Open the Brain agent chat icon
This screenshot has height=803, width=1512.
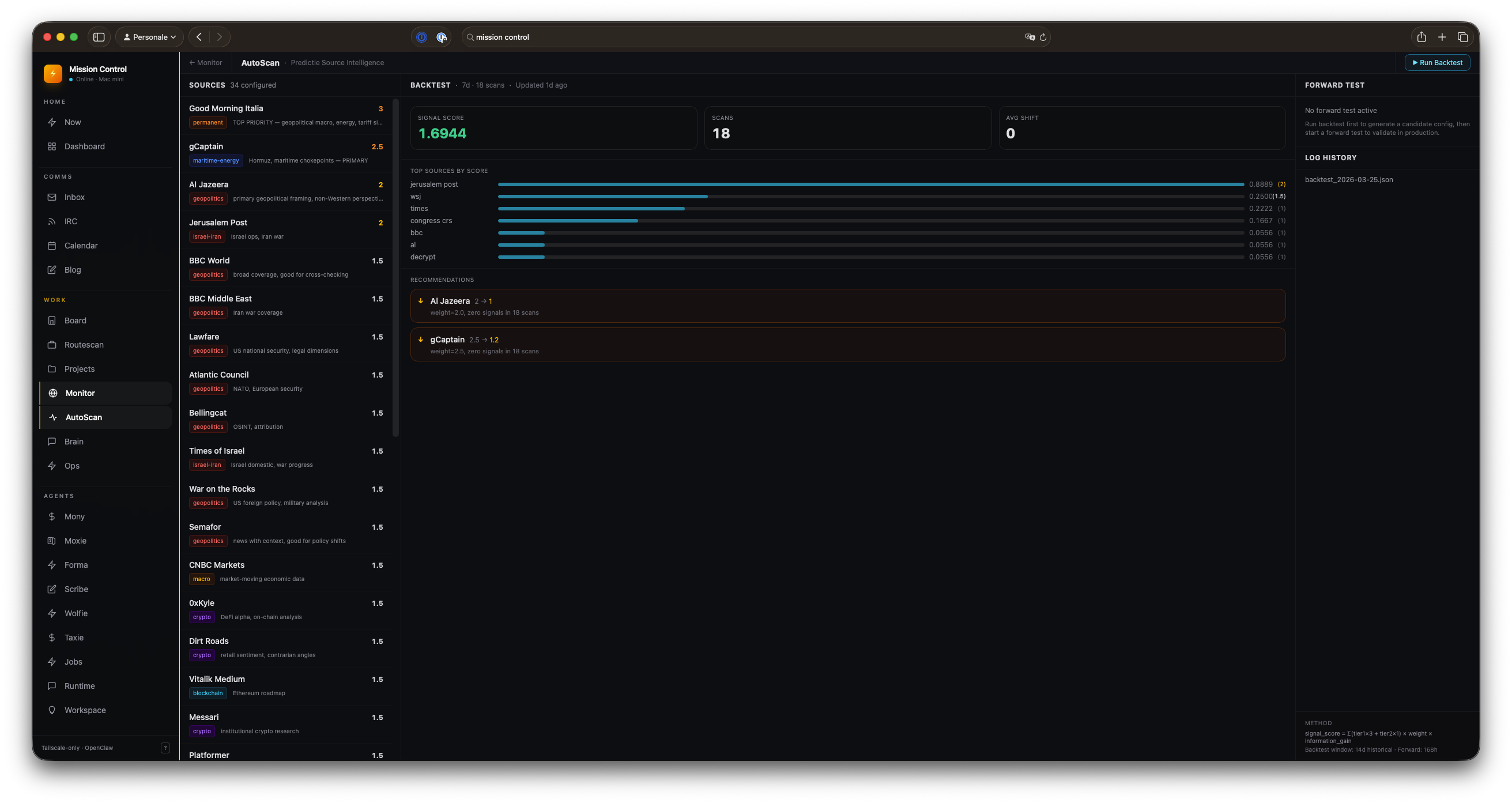tap(52, 441)
